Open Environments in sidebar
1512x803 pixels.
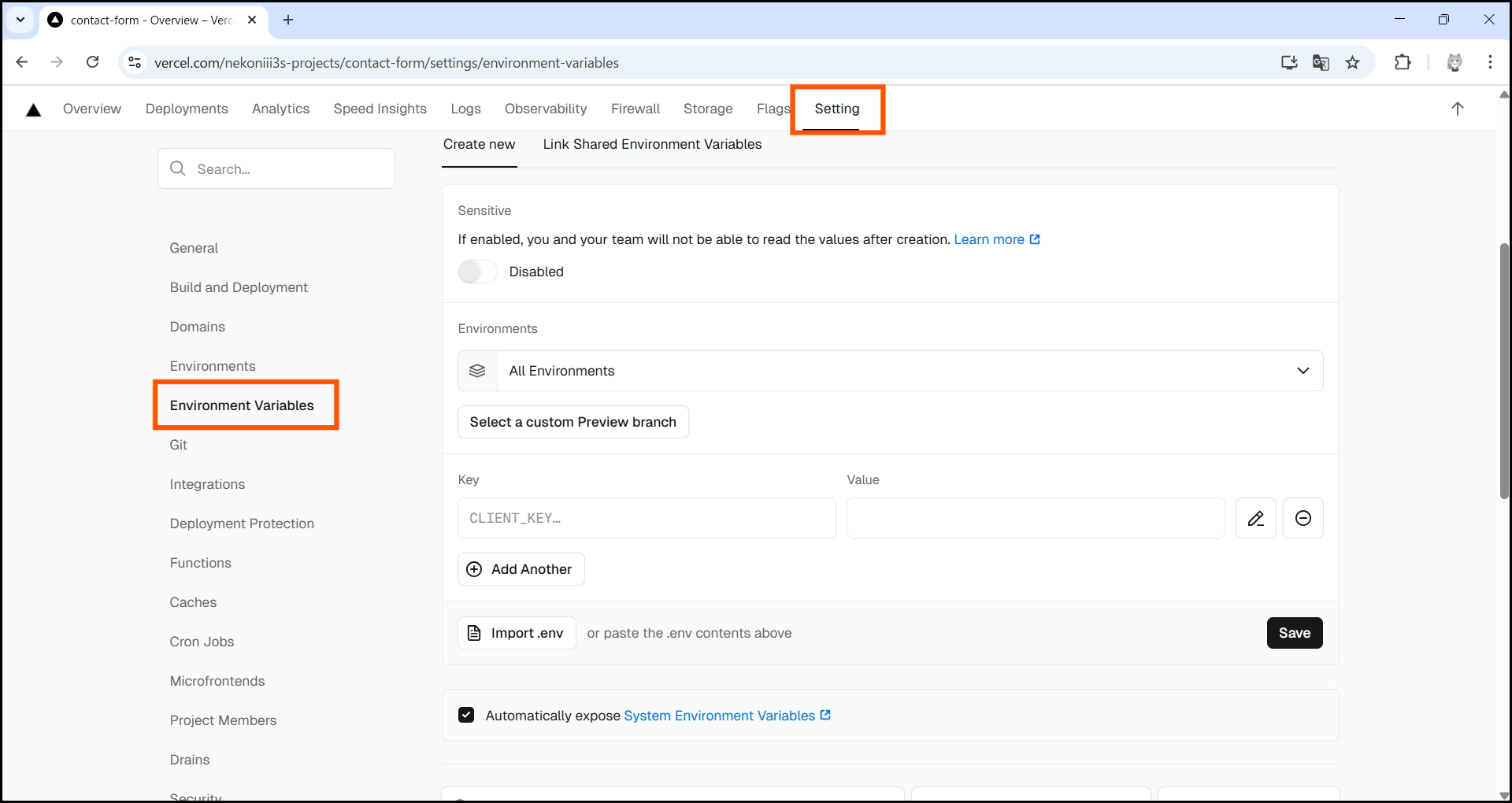click(x=213, y=366)
